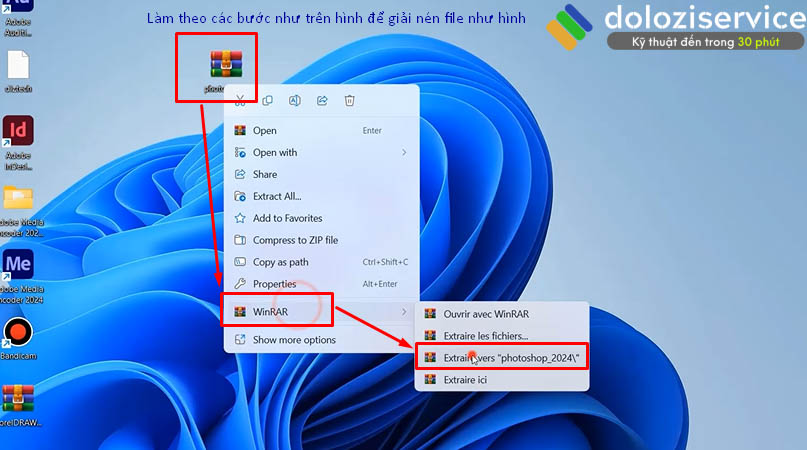807x450 pixels.
Task: Select Open in the context menu
Action: 322,131
